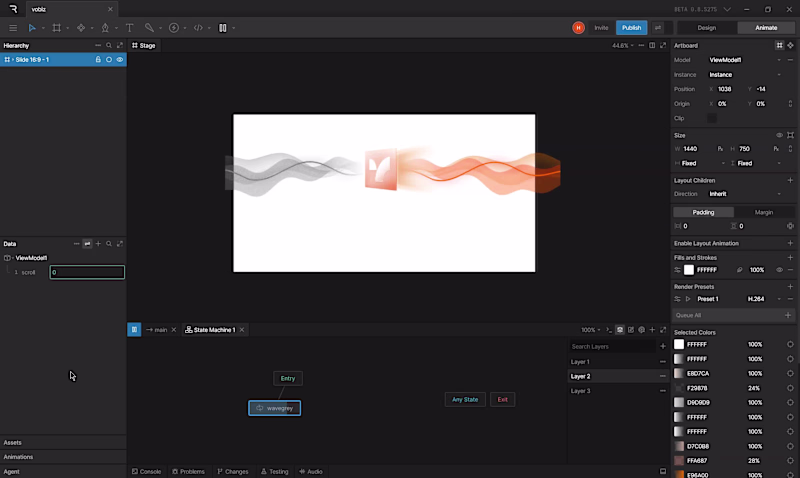Activate the Text tool
This screenshot has height=478, width=800.
130,28
